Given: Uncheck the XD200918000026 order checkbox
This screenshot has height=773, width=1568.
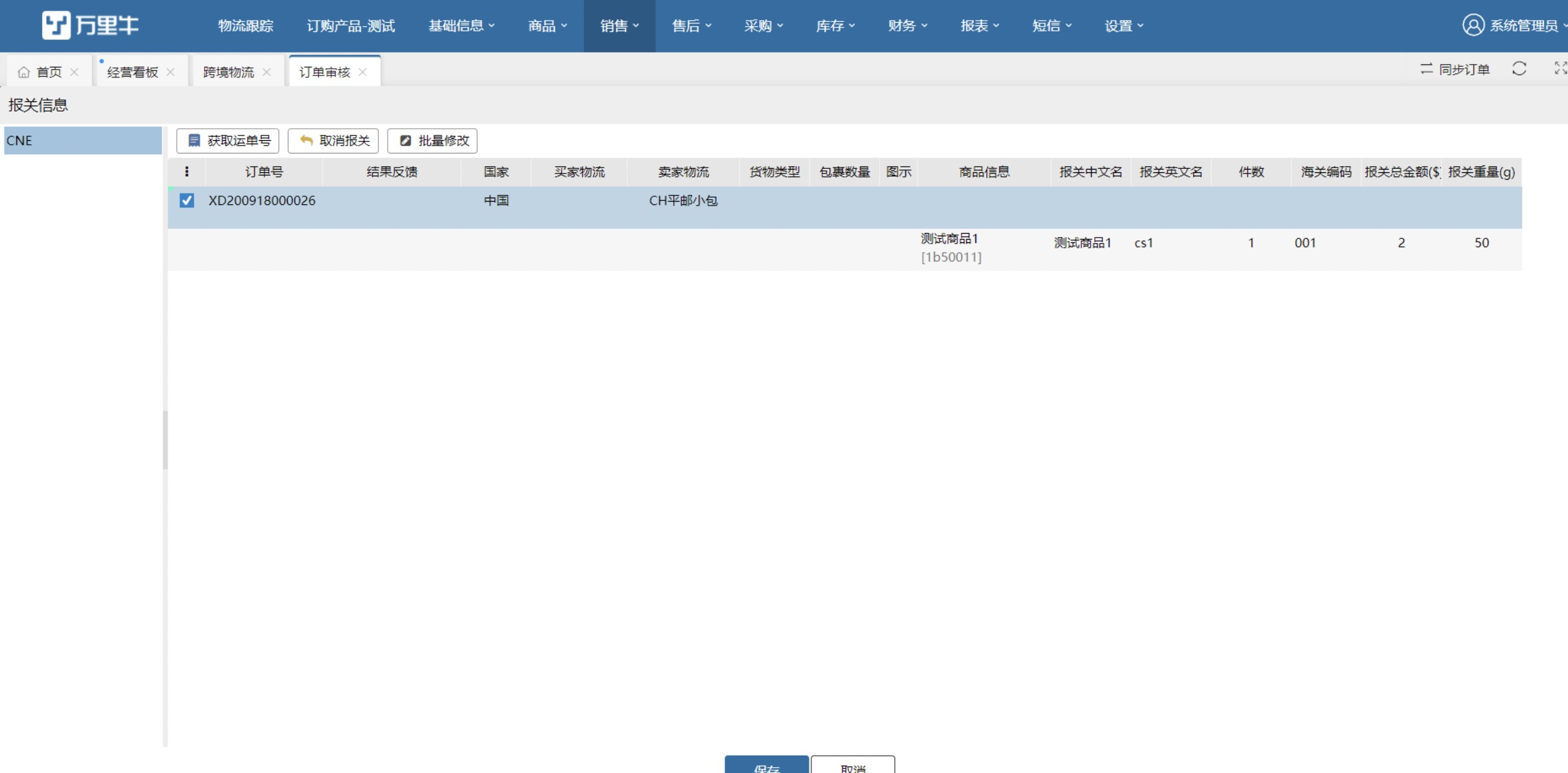Looking at the screenshot, I should click(187, 200).
